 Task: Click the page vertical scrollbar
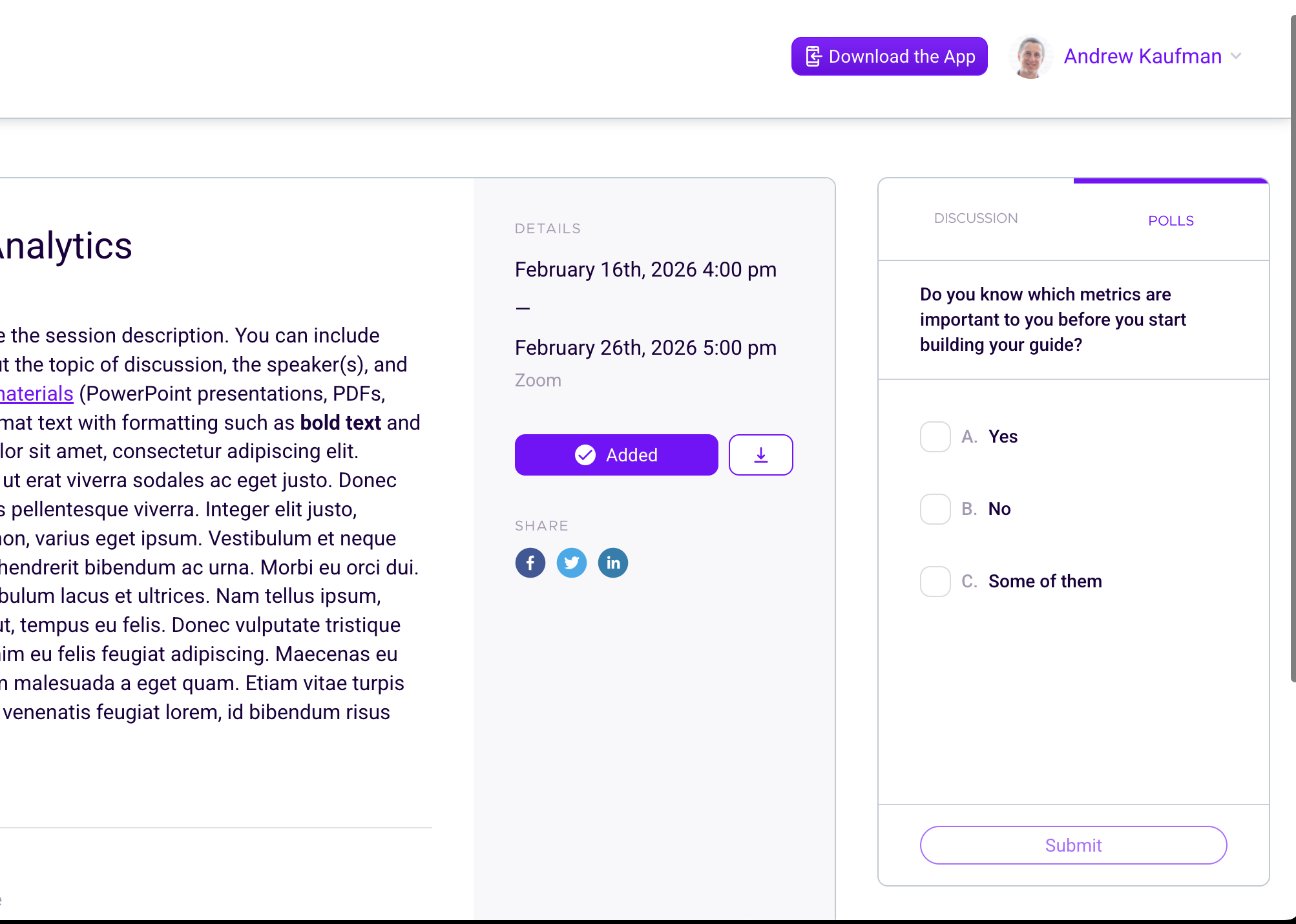(1293, 349)
